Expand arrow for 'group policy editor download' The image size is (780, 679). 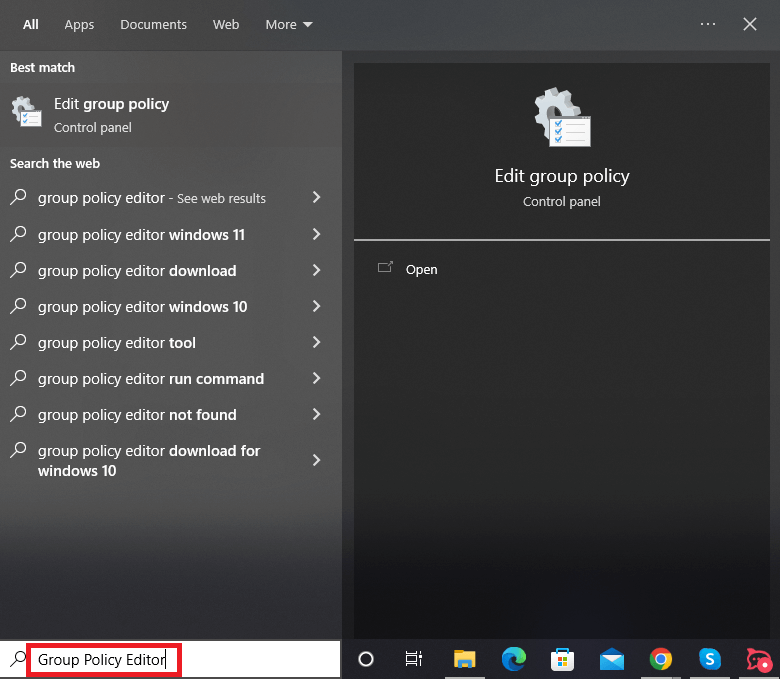click(x=316, y=270)
